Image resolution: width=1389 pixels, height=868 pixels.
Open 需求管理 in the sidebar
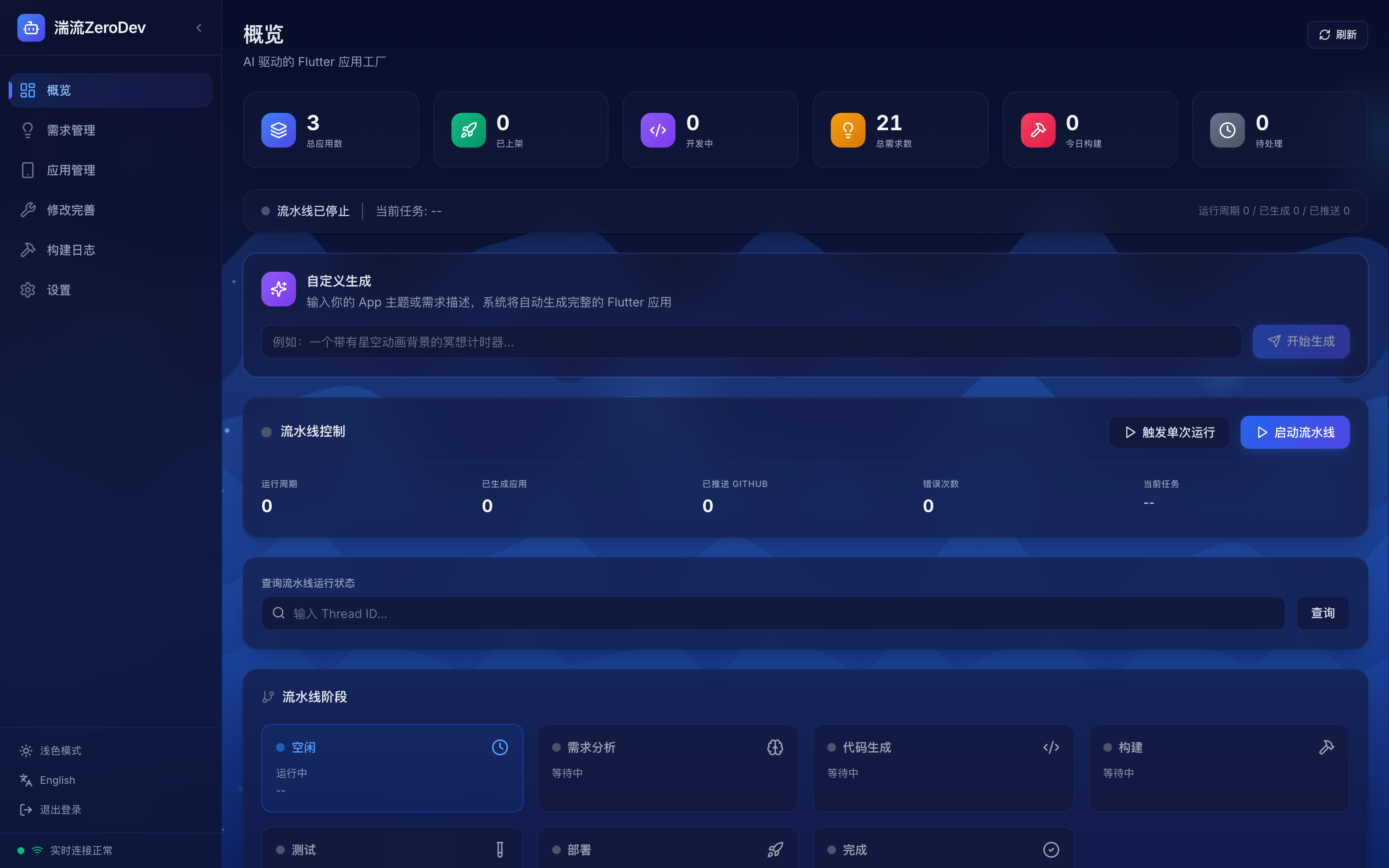click(x=111, y=130)
